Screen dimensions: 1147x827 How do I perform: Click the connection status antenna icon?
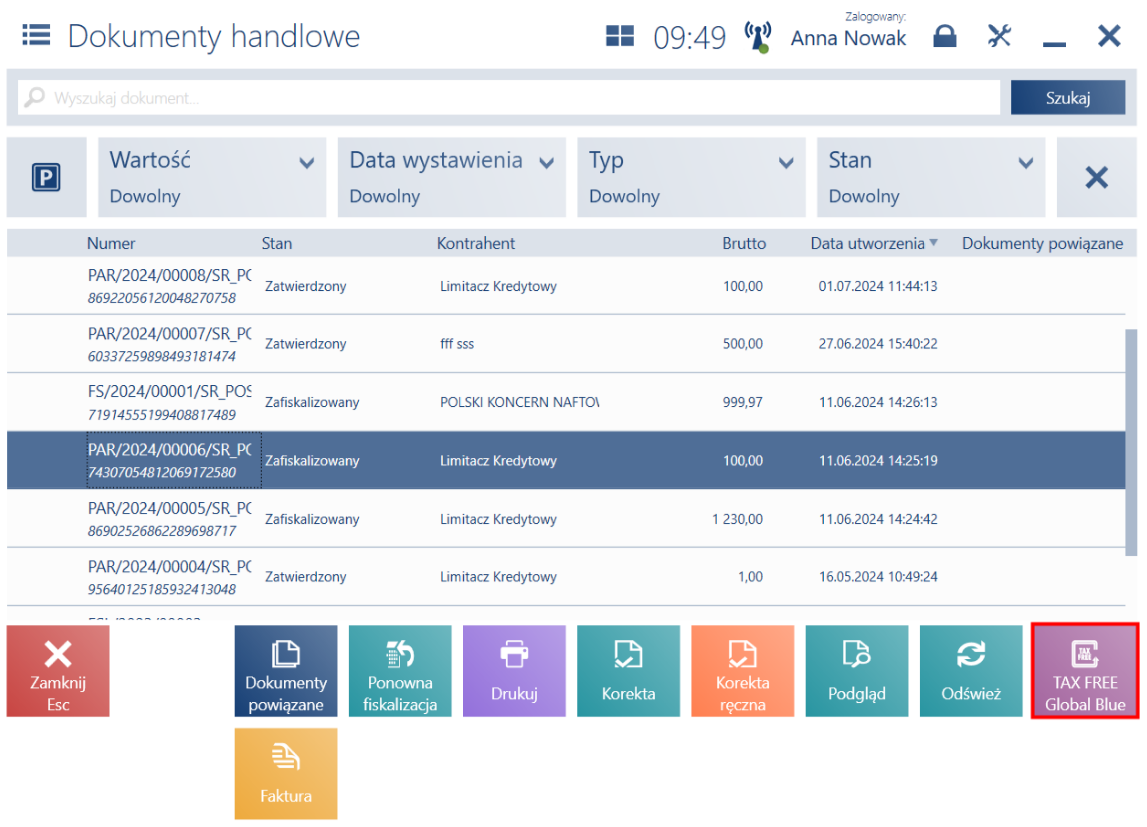(x=758, y=37)
